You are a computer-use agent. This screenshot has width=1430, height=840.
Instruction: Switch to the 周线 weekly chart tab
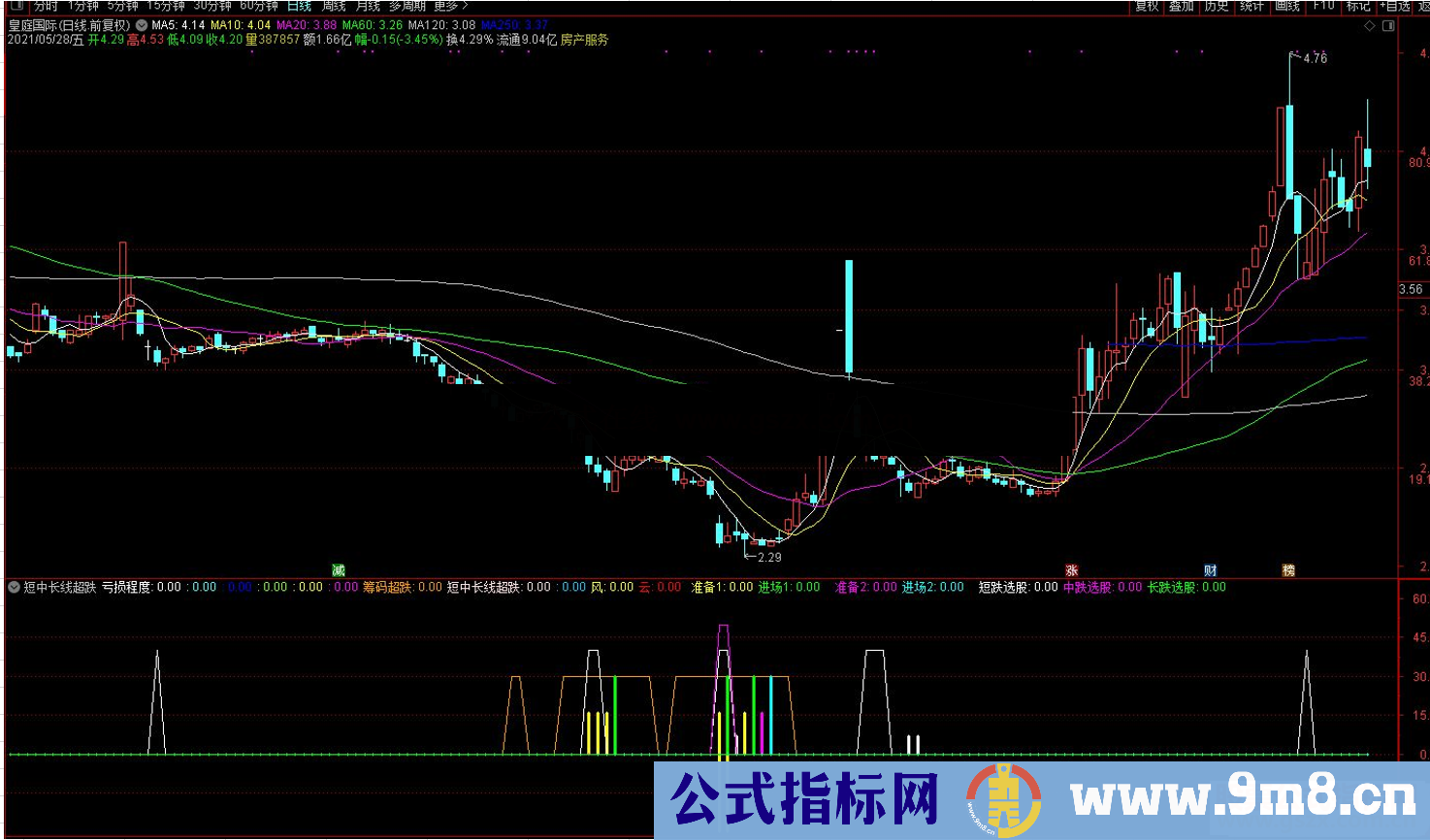tap(333, 5)
